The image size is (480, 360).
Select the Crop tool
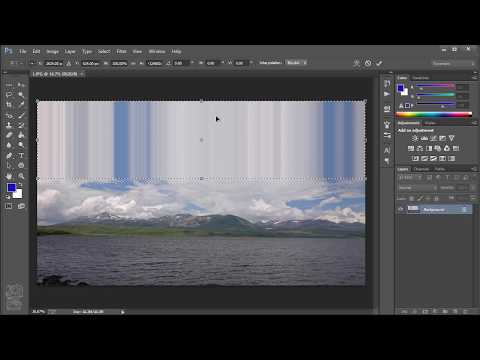[x=9, y=105]
